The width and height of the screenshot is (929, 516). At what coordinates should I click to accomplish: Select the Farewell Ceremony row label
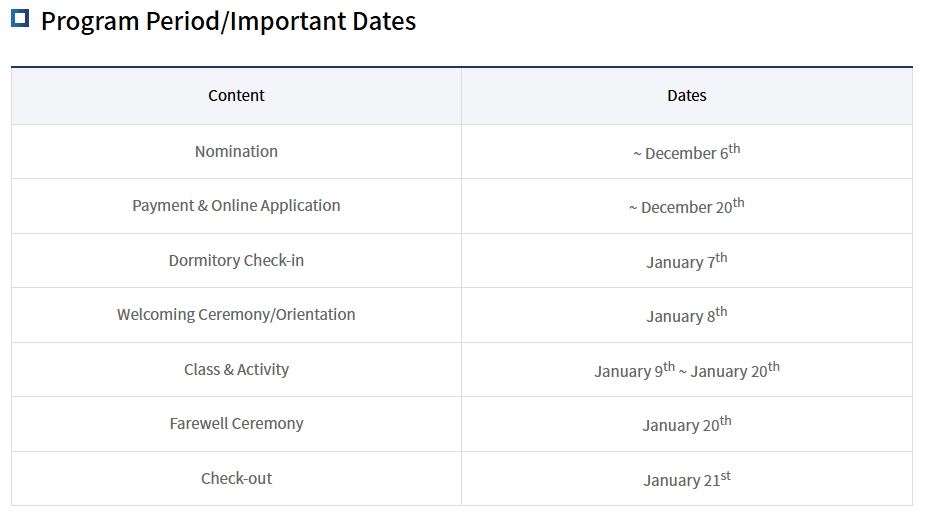click(236, 424)
